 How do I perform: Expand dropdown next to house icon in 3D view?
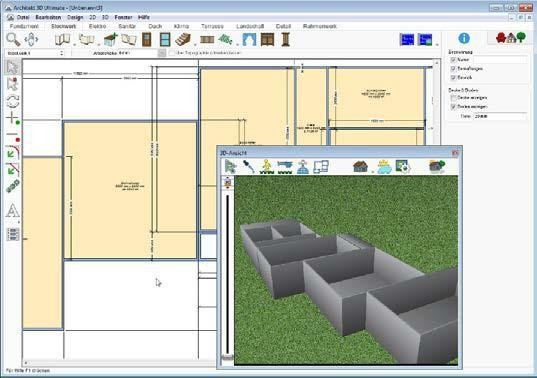point(372,172)
